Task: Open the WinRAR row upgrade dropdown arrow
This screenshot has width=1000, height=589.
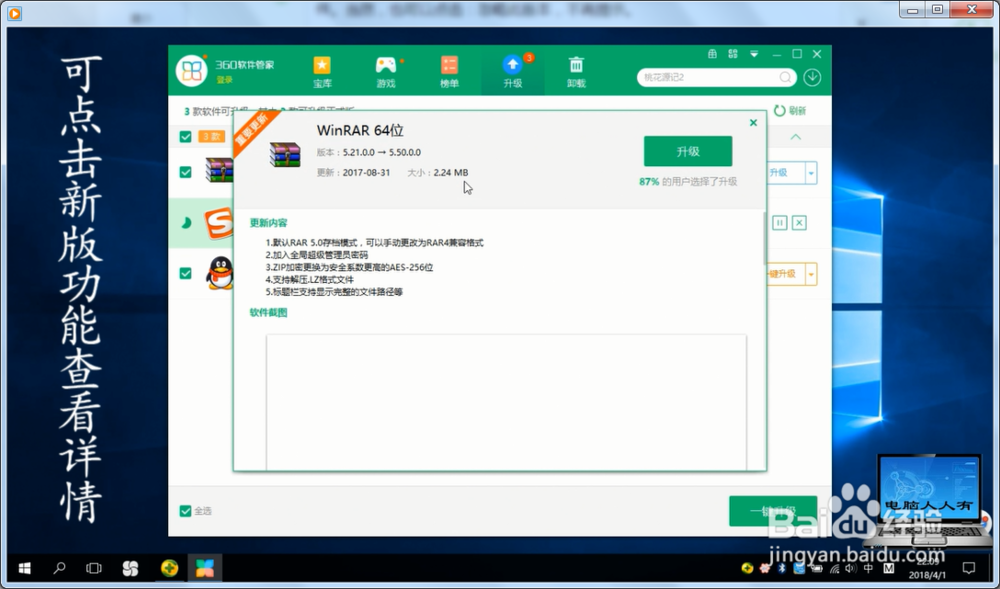Action: 811,173
